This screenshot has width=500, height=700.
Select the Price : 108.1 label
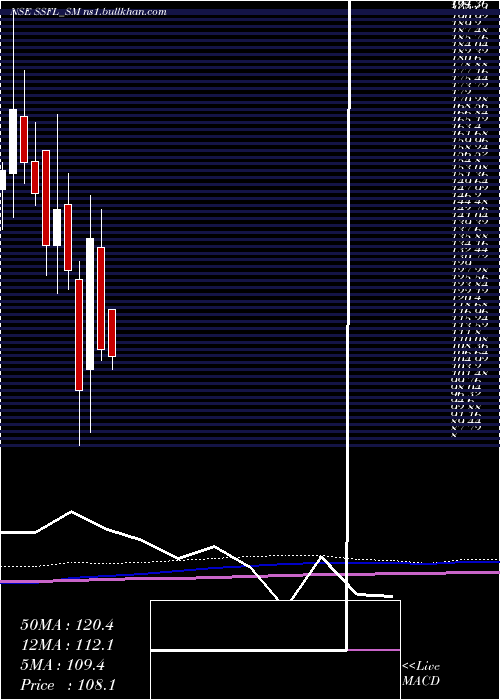click(x=68, y=685)
